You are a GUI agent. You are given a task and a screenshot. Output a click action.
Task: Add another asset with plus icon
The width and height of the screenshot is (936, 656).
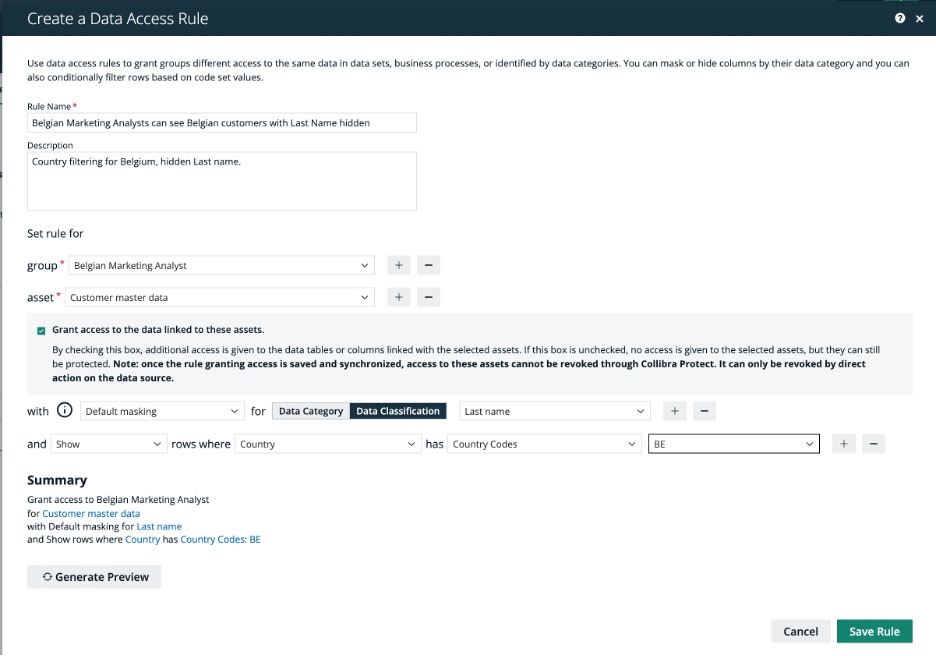(x=398, y=297)
